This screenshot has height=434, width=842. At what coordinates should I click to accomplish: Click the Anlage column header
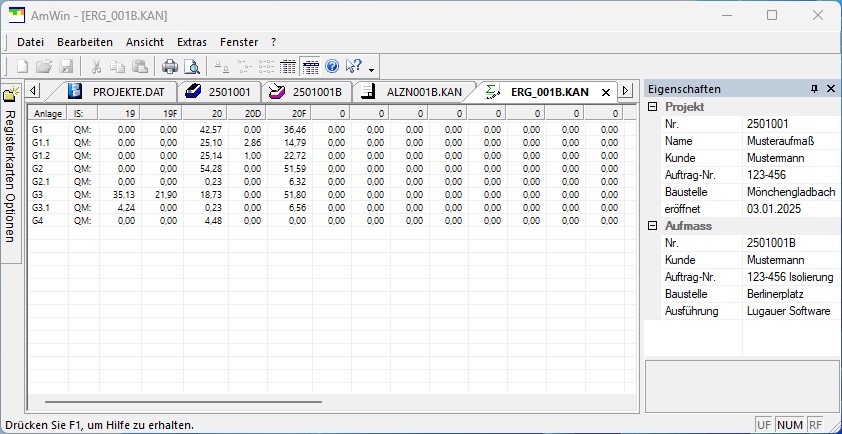48,113
